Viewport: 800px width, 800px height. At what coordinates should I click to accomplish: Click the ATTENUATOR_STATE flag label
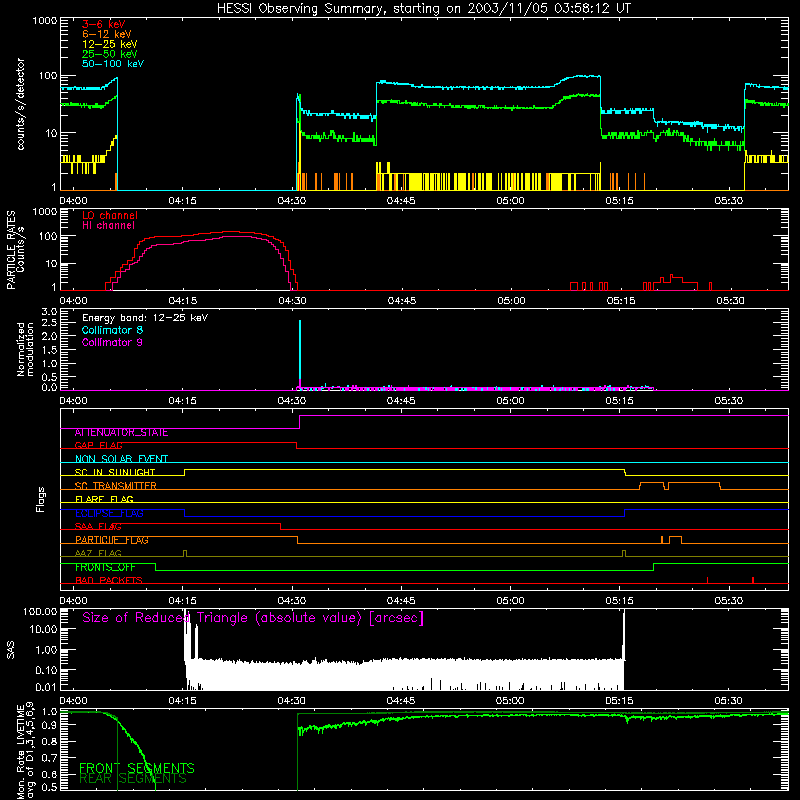click(121, 433)
